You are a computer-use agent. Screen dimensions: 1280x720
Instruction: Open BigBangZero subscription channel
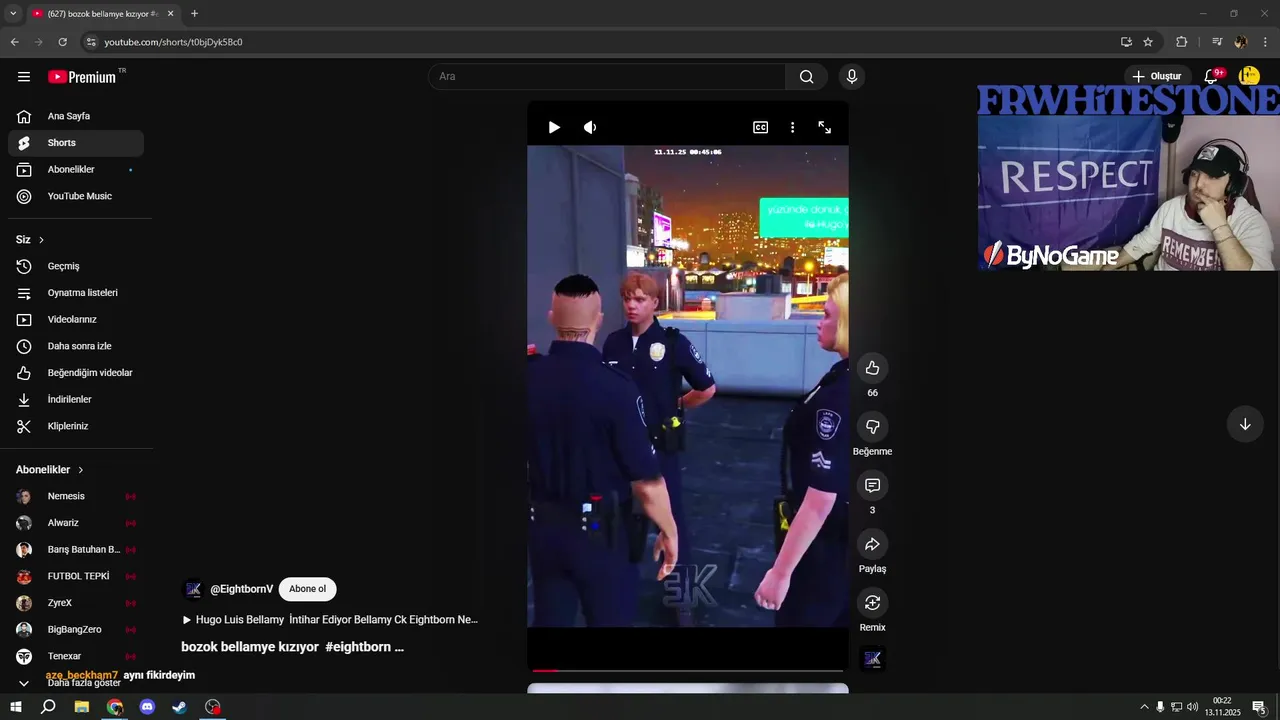tap(76, 630)
